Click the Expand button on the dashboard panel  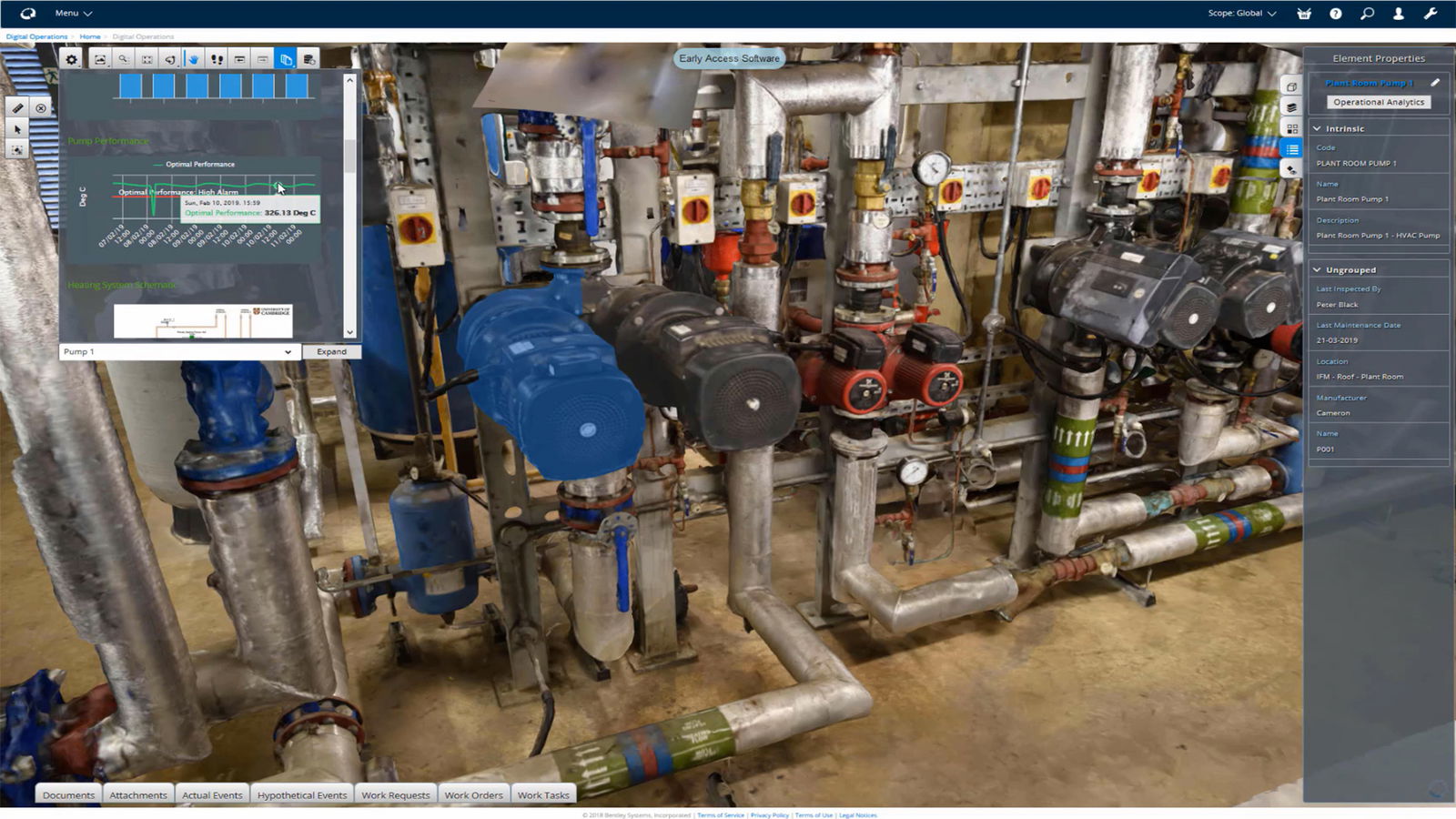click(x=331, y=351)
